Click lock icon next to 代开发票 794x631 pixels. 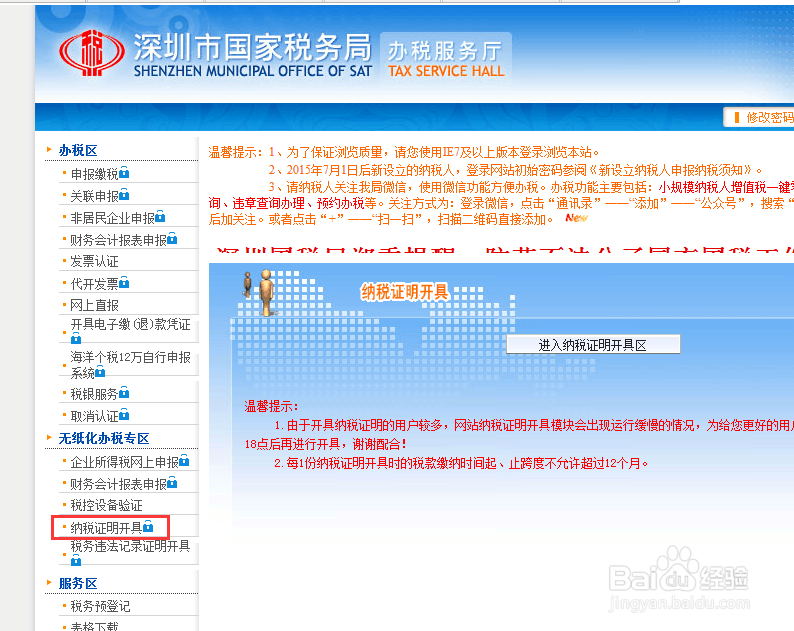point(124,283)
